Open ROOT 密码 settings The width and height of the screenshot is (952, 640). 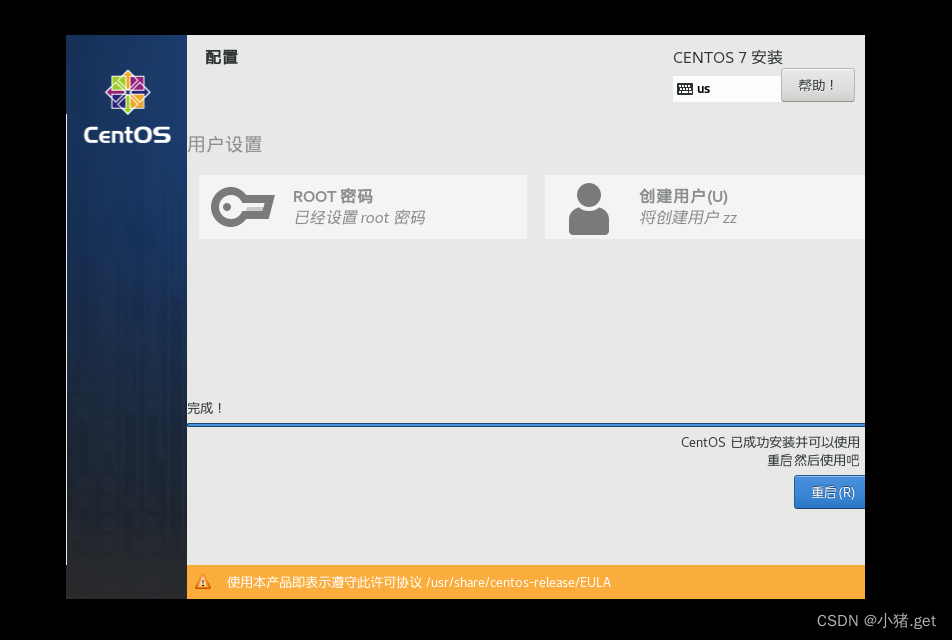pyautogui.click(x=362, y=207)
